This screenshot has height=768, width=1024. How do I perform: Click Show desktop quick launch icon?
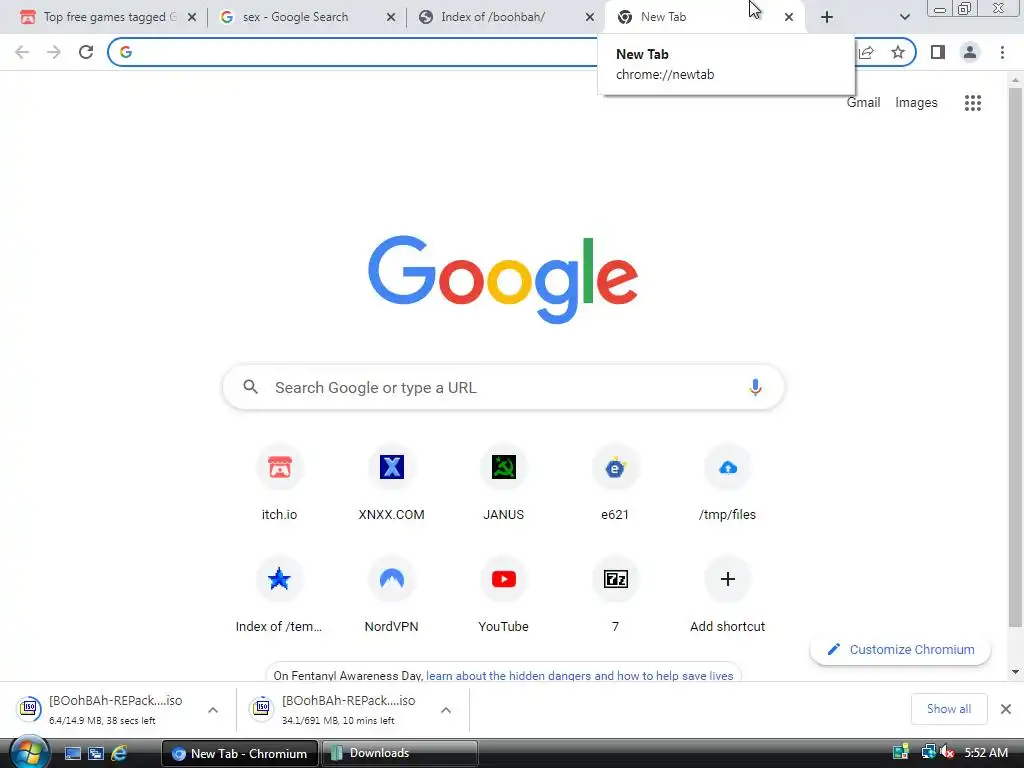[x=72, y=754]
